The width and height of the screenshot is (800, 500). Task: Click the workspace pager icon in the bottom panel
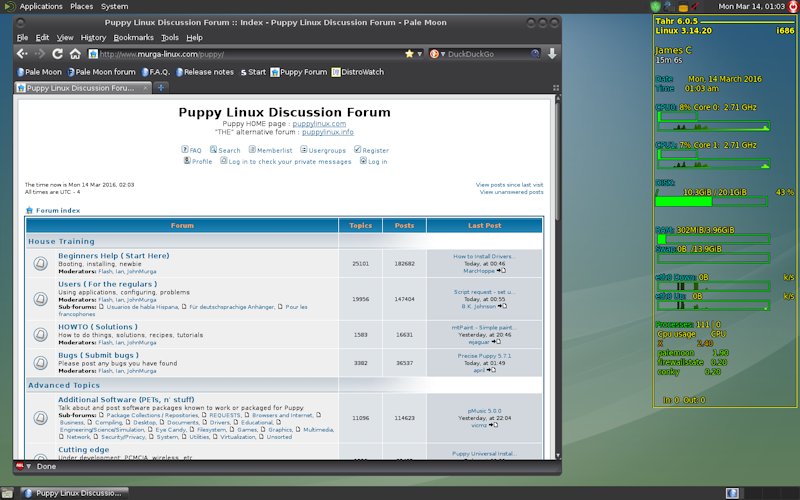coord(732,493)
